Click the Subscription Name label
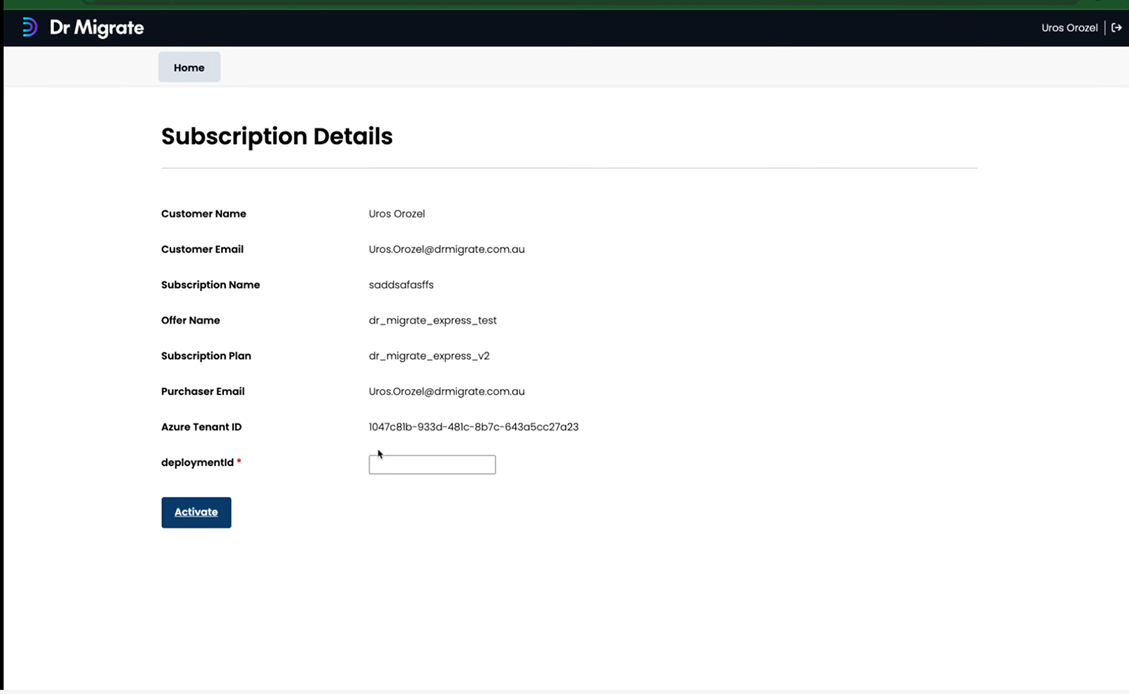The width and height of the screenshot is (1129, 694). coord(210,285)
